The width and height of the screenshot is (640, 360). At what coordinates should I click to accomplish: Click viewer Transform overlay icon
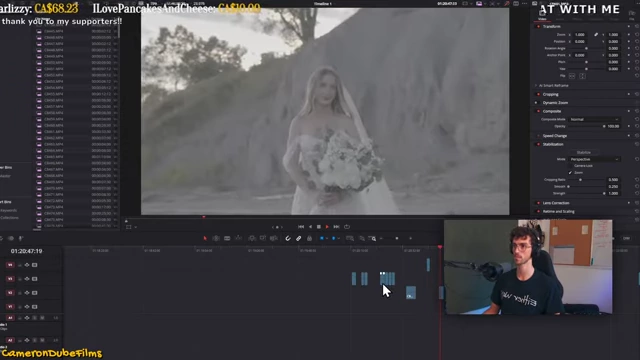(129, 227)
